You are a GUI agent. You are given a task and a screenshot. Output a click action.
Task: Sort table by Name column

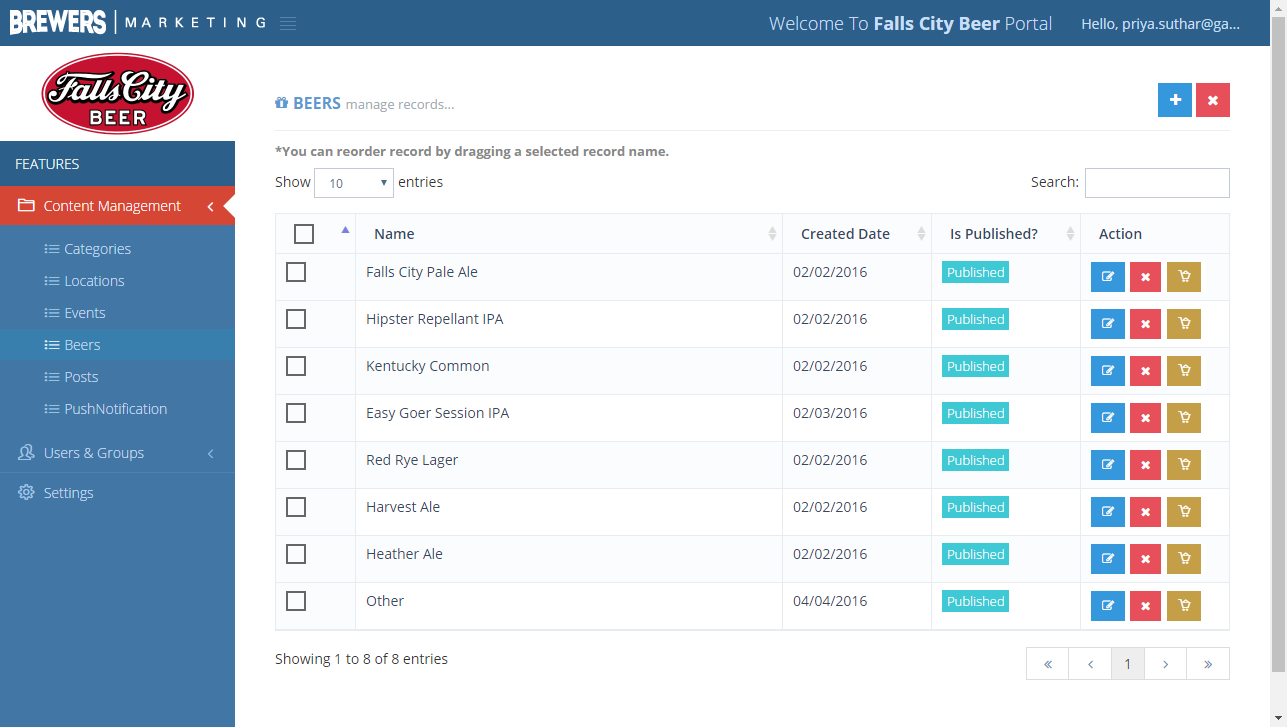click(x=568, y=234)
